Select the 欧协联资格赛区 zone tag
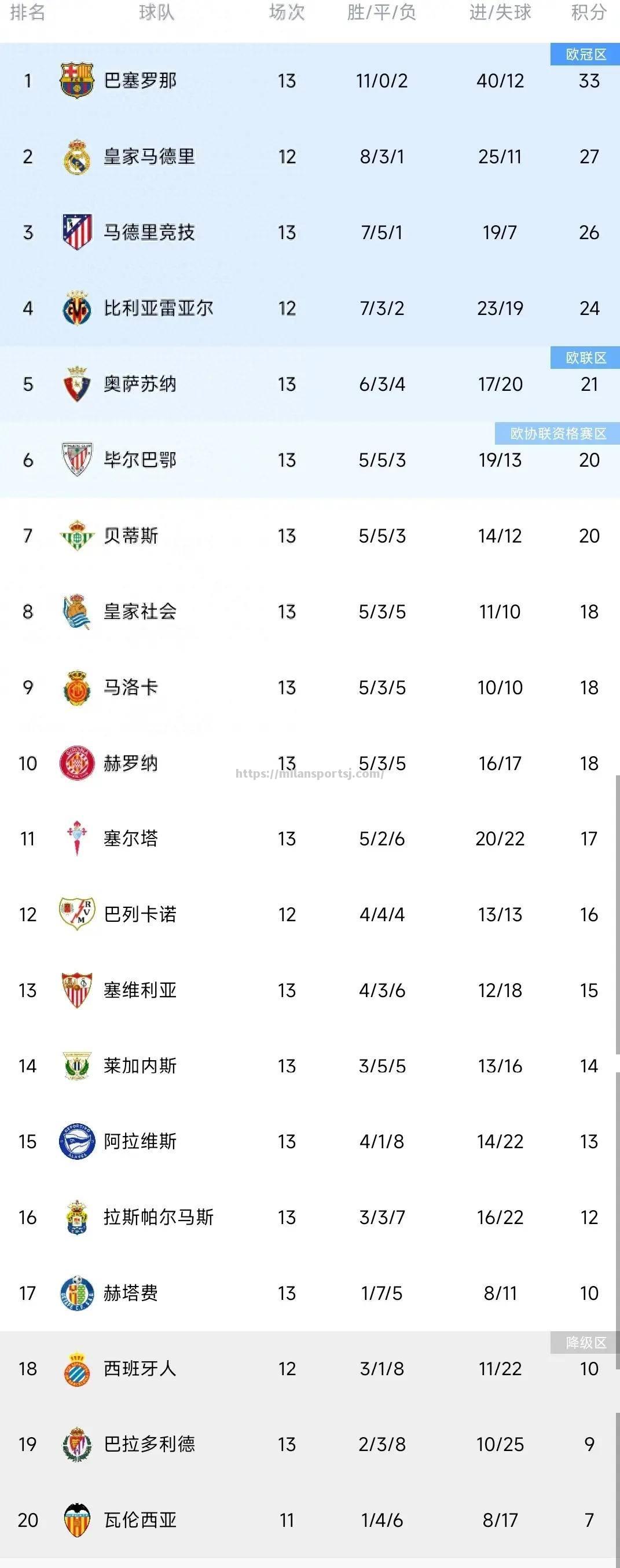Screen dimensions: 620x1568 557,433
